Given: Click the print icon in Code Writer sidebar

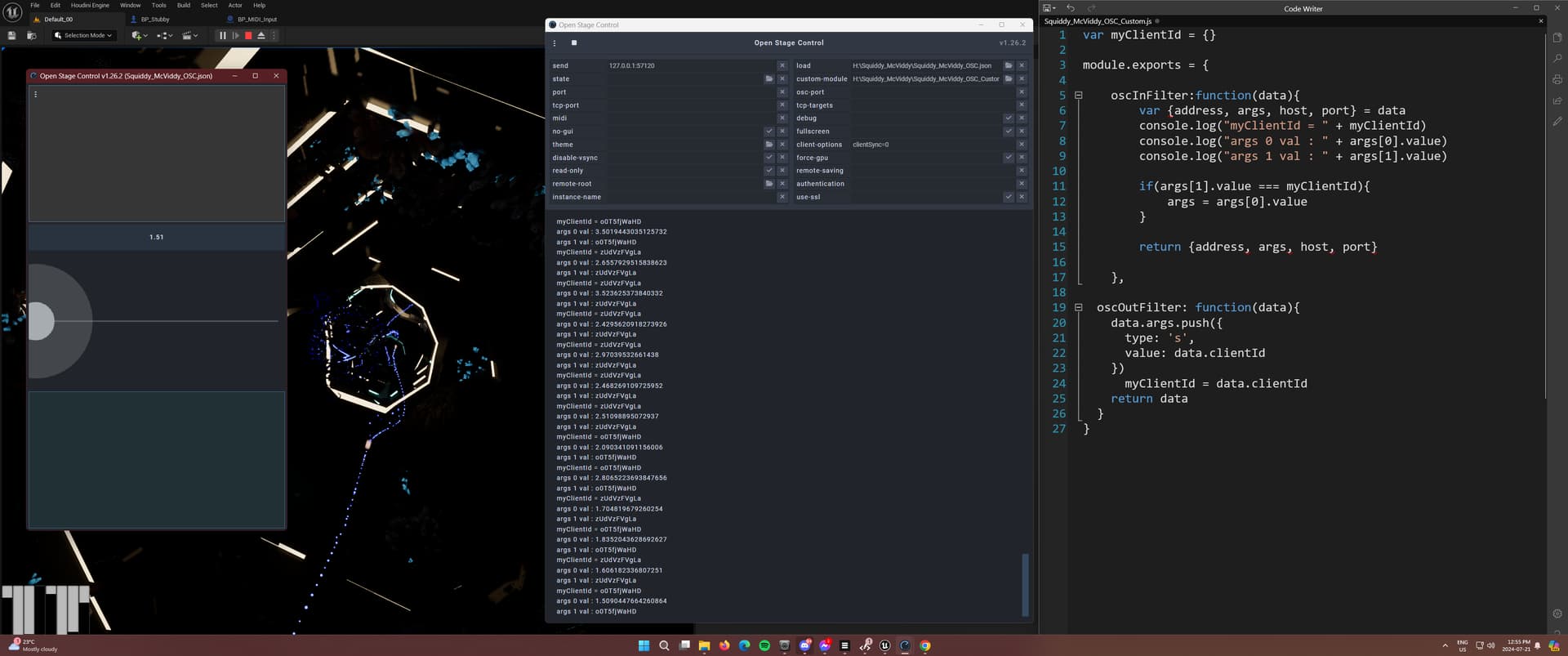Looking at the screenshot, I should 1557,80.
